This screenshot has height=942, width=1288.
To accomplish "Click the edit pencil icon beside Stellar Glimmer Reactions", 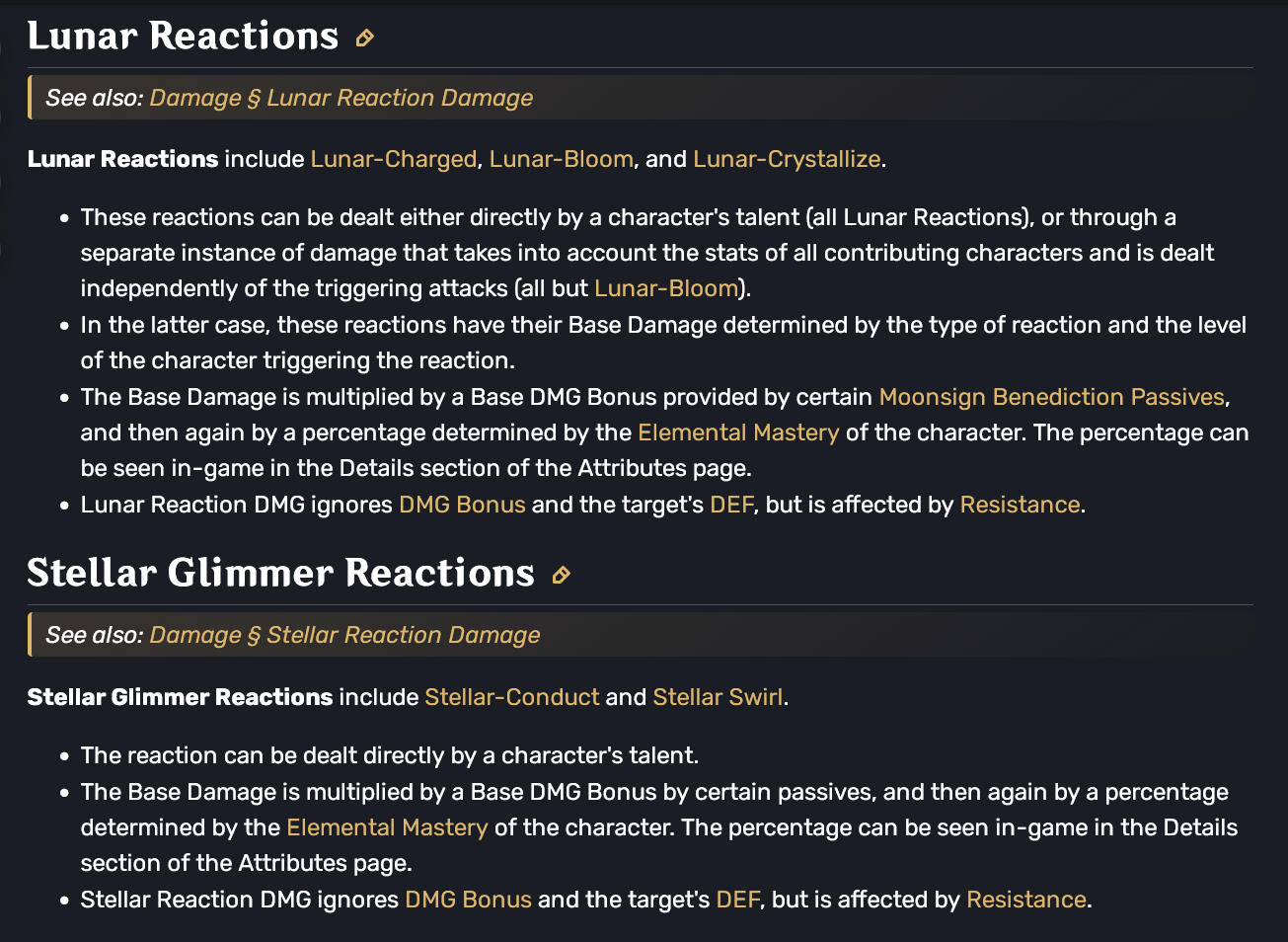I will point(561,575).
